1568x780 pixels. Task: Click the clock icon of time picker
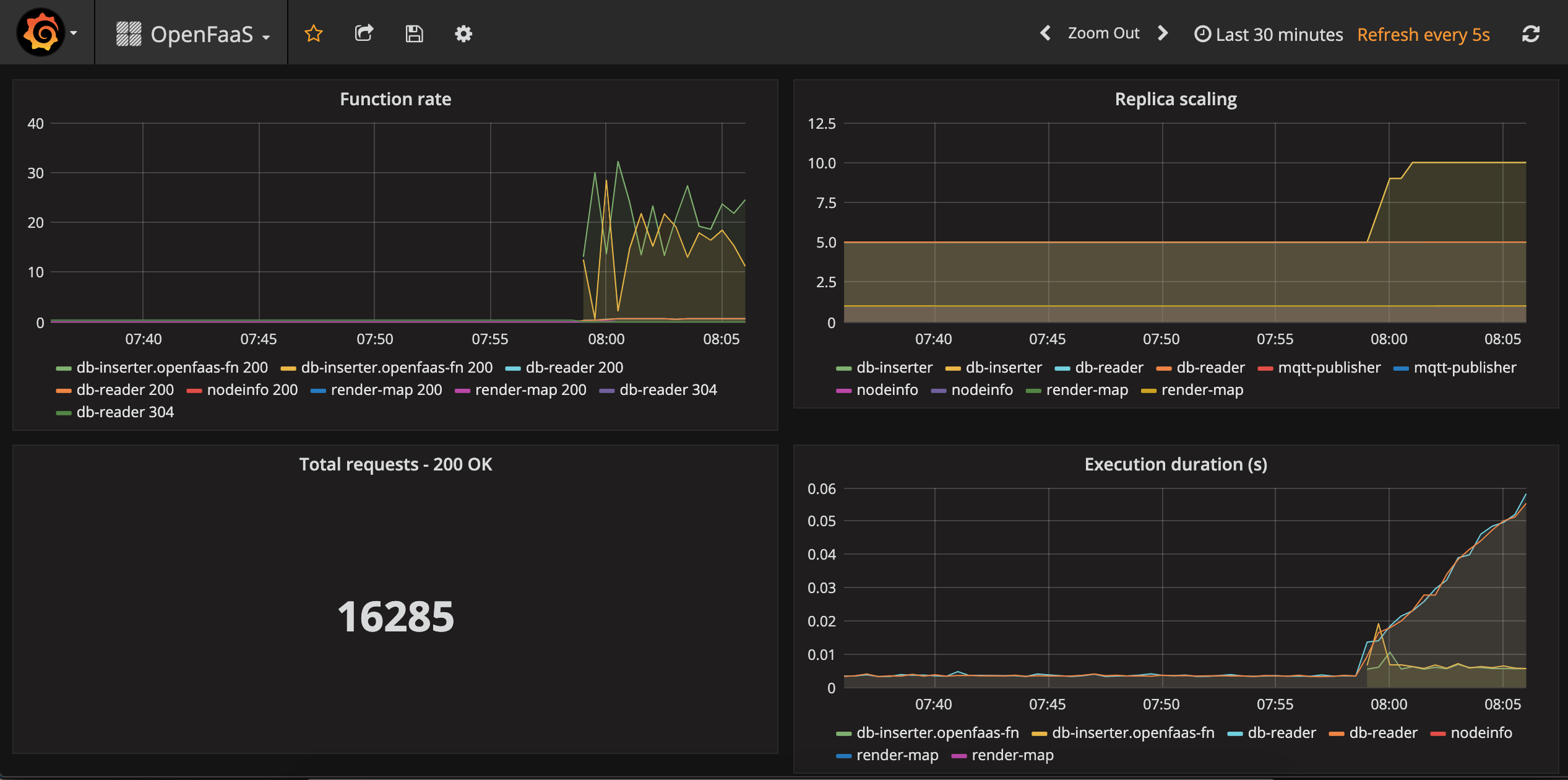[1202, 33]
